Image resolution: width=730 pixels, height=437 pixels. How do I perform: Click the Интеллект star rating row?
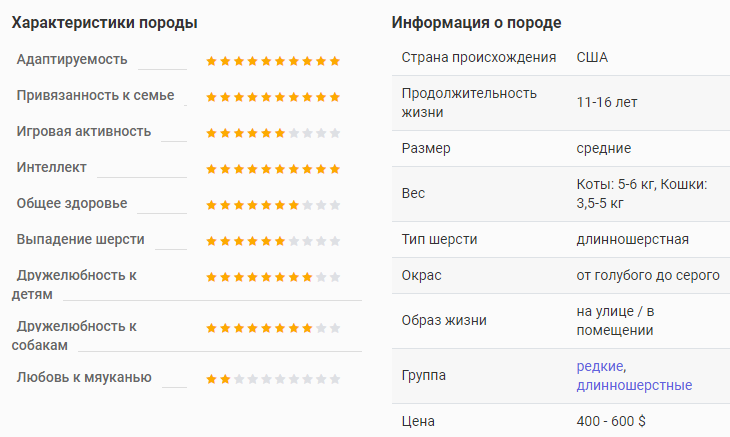pos(273,169)
